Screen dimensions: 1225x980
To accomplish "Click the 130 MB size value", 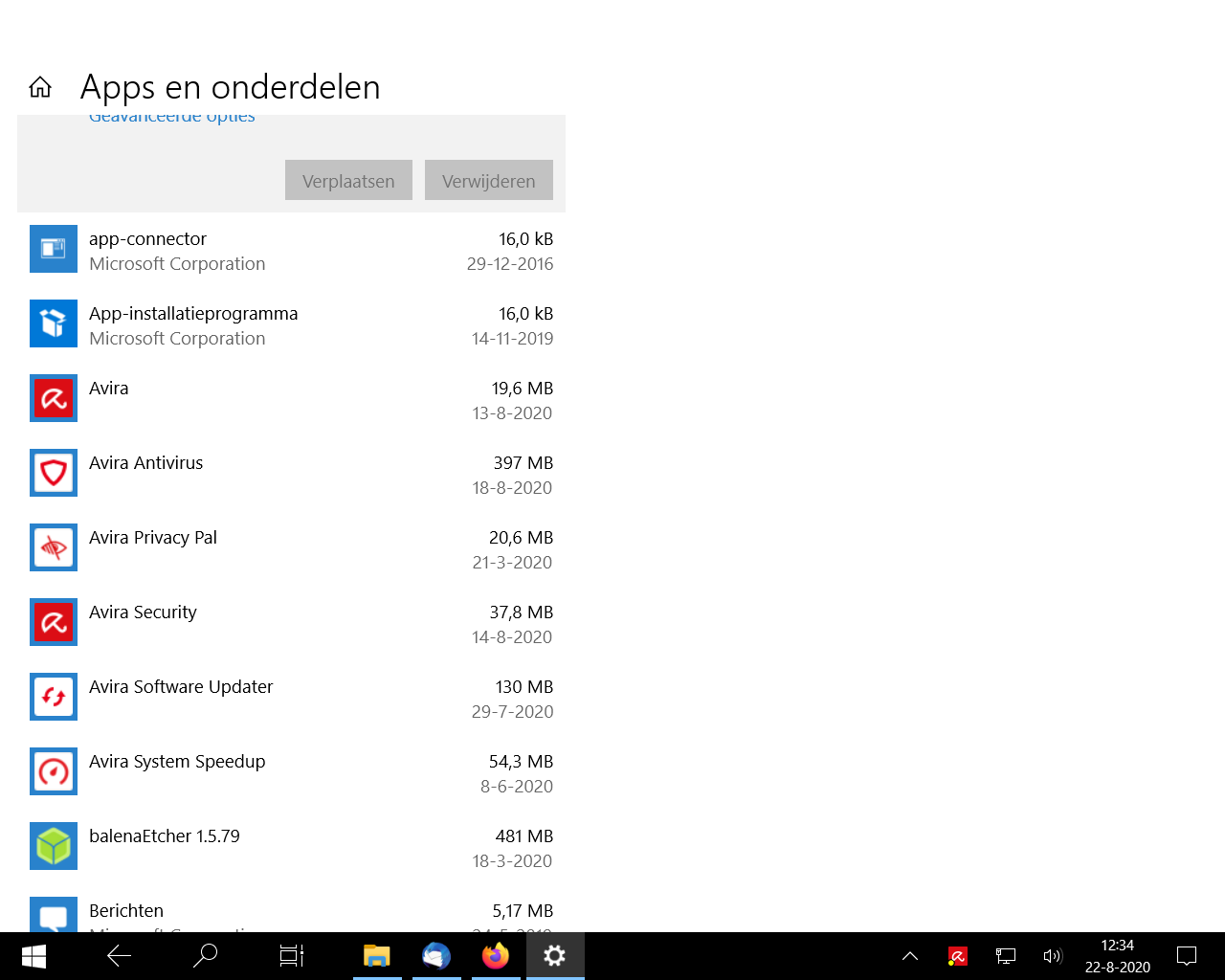I will tap(524, 687).
